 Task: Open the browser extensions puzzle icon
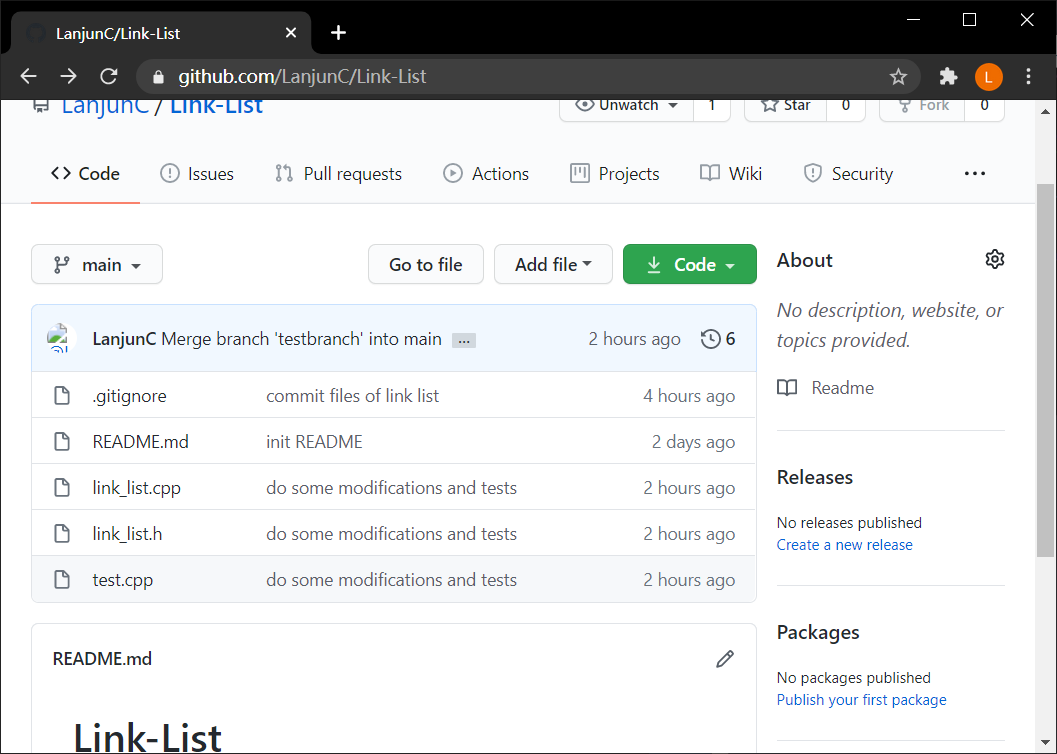948,76
